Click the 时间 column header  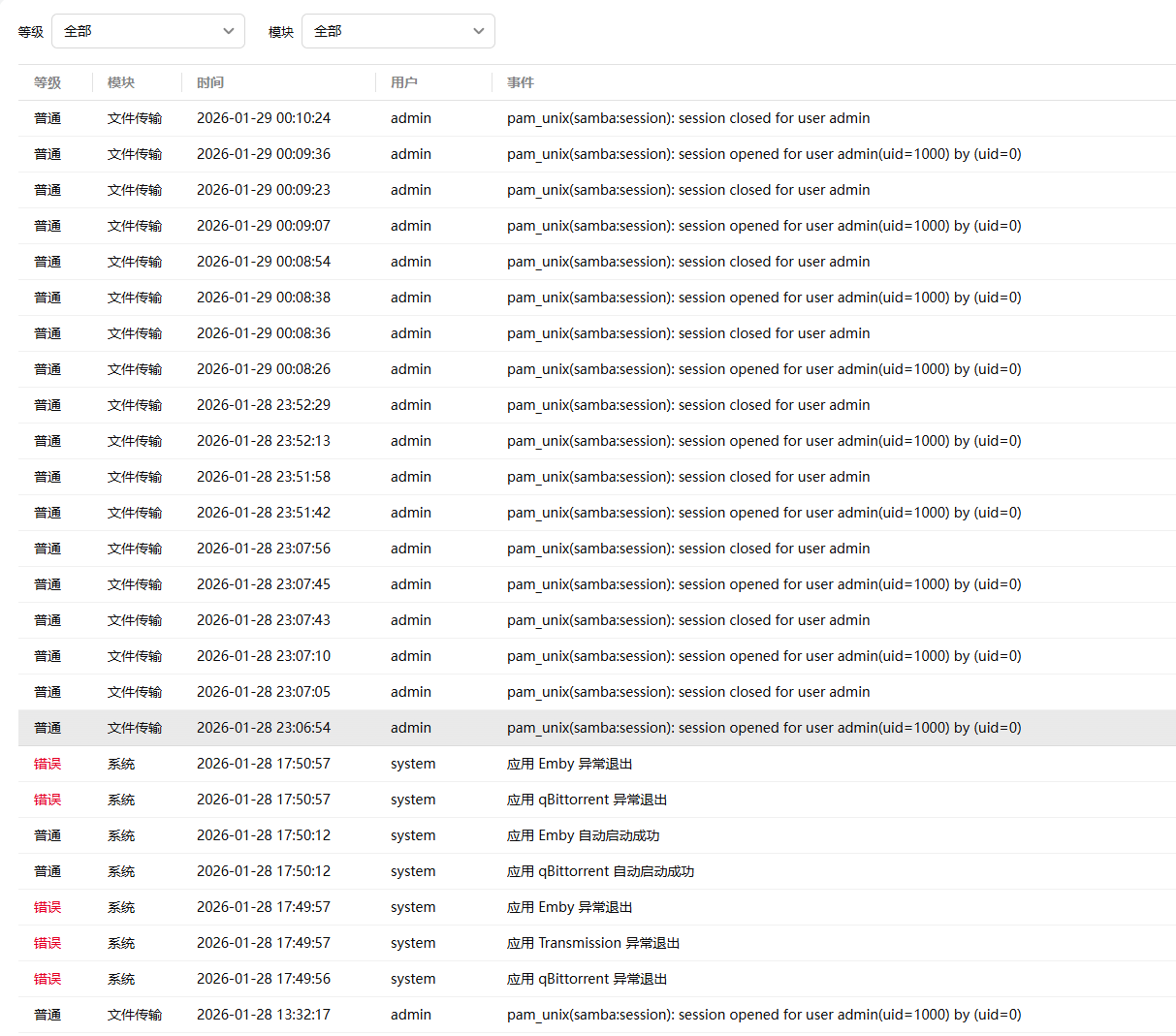click(x=210, y=82)
